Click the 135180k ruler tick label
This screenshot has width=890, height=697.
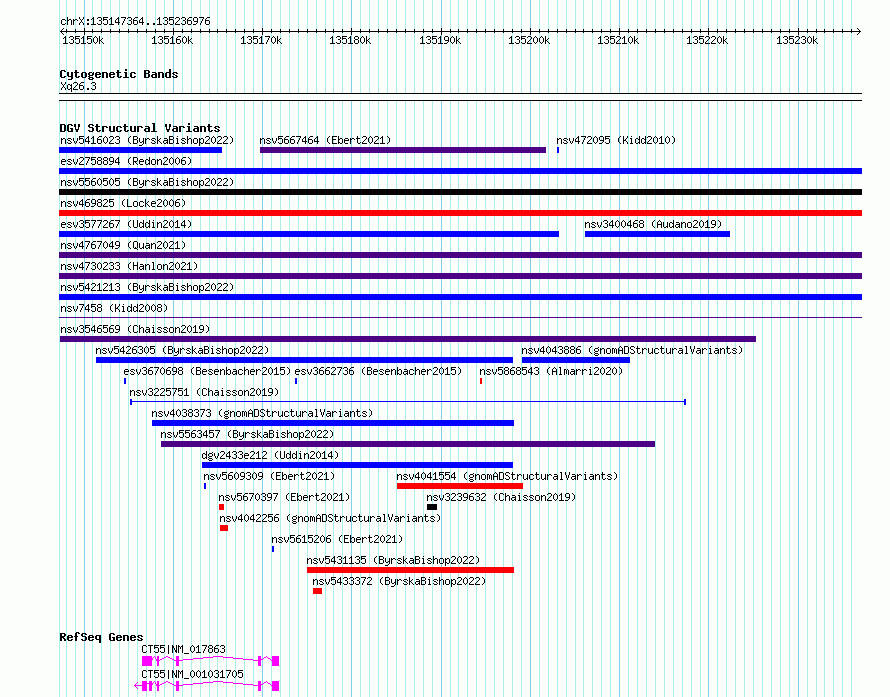click(350, 40)
